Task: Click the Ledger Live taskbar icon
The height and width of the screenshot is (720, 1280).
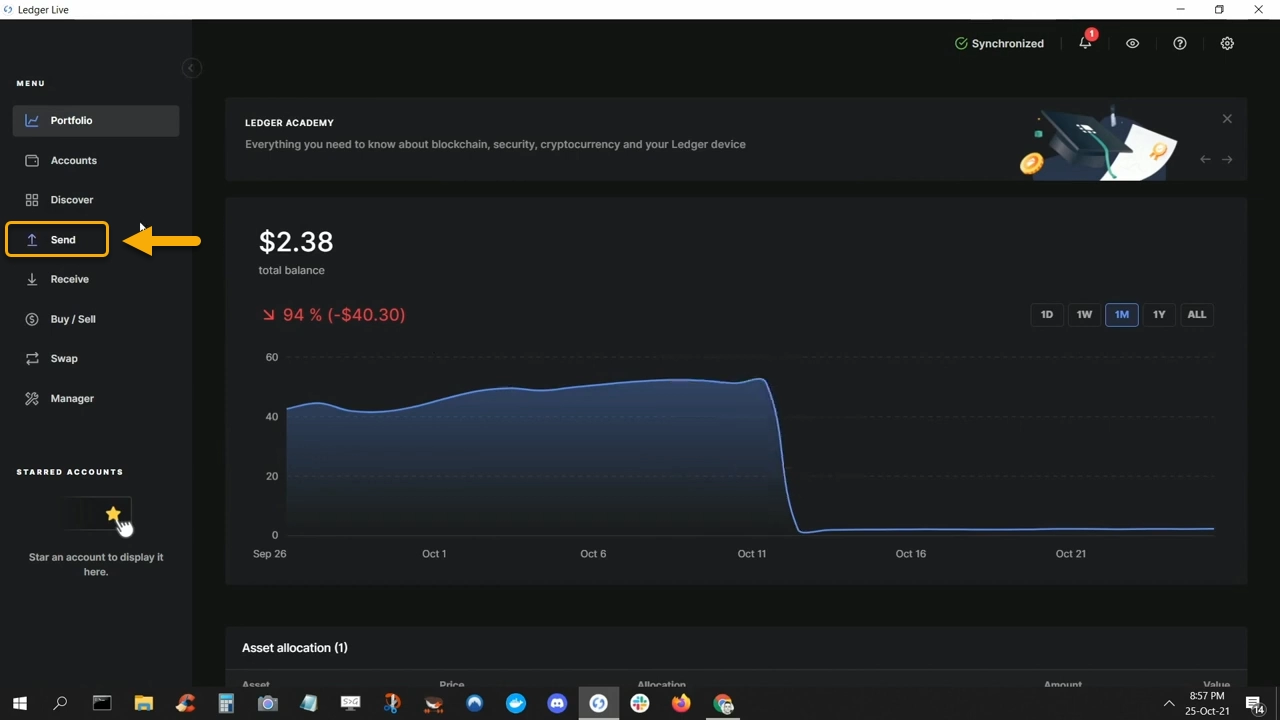Action: 599,704
